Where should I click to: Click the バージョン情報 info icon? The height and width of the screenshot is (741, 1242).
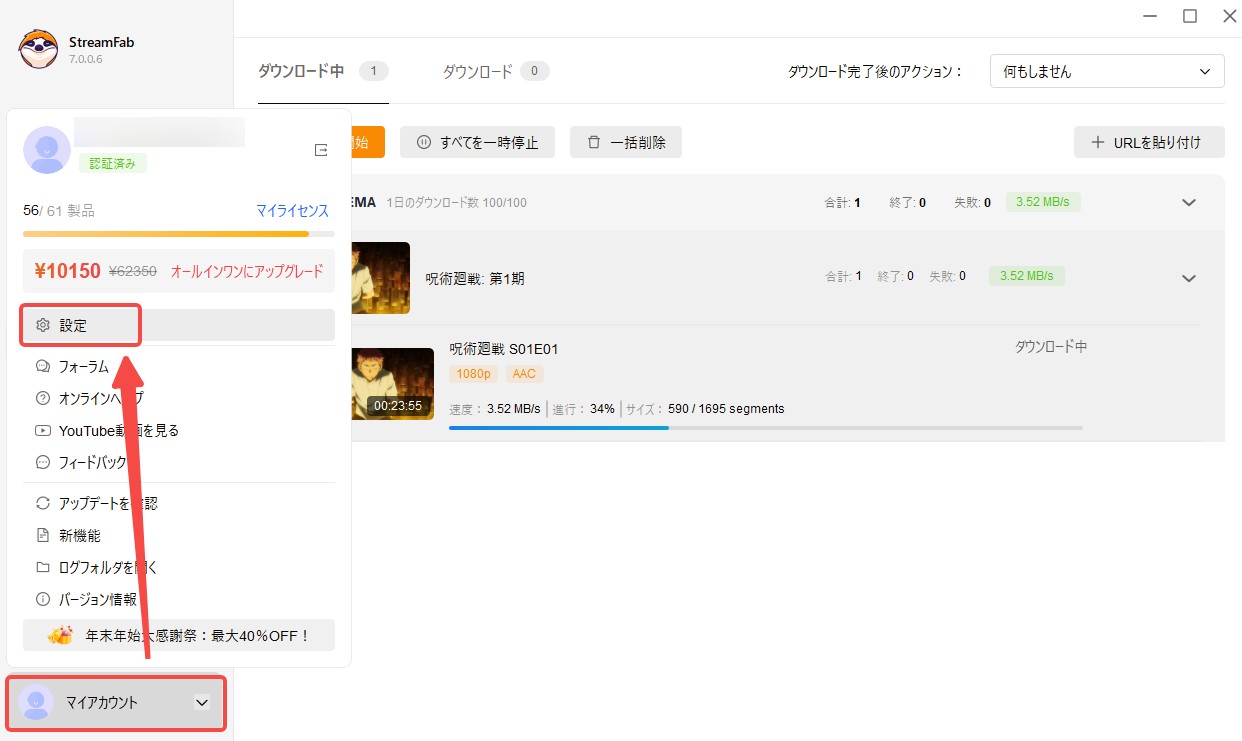point(43,599)
